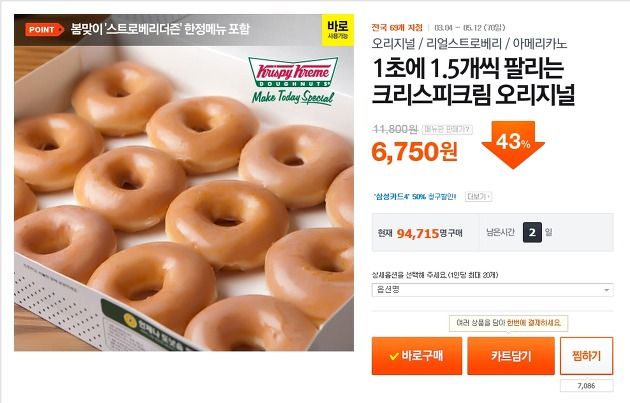The image size is (630, 403).
Task: Click the remaining days number 2 box
Action: (x=532, y=232)
